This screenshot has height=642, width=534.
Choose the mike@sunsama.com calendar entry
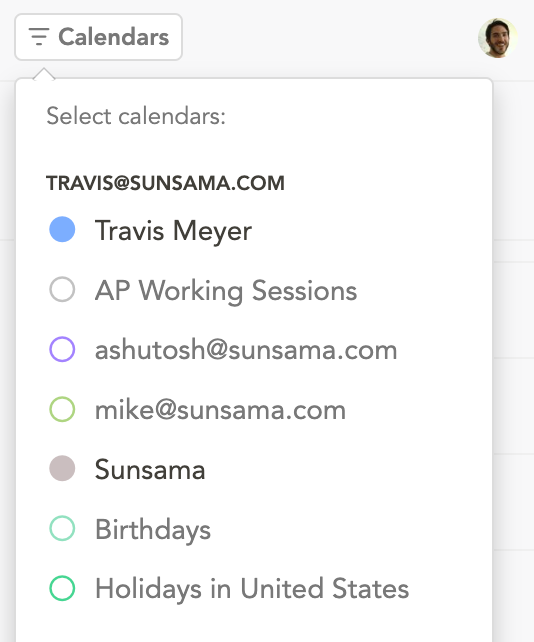pos(220,409)
